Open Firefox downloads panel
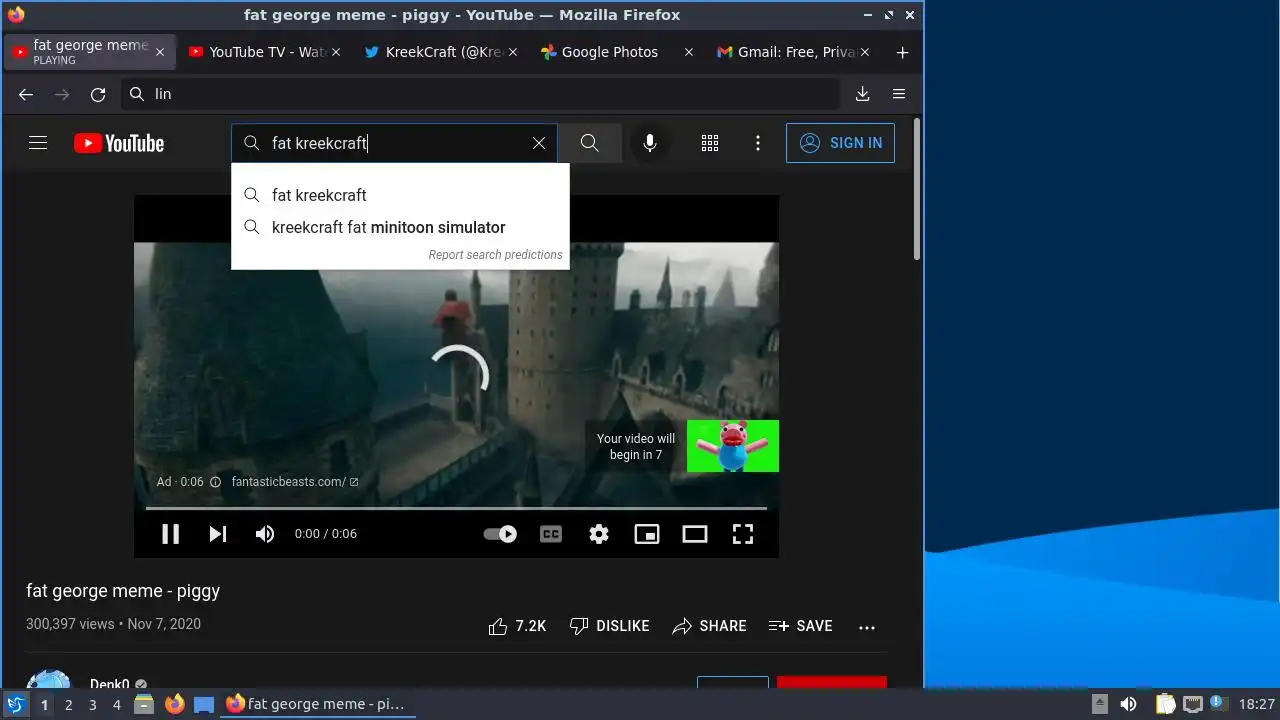The height and width of the screenshot is (720, 1280). coord(862,94)
